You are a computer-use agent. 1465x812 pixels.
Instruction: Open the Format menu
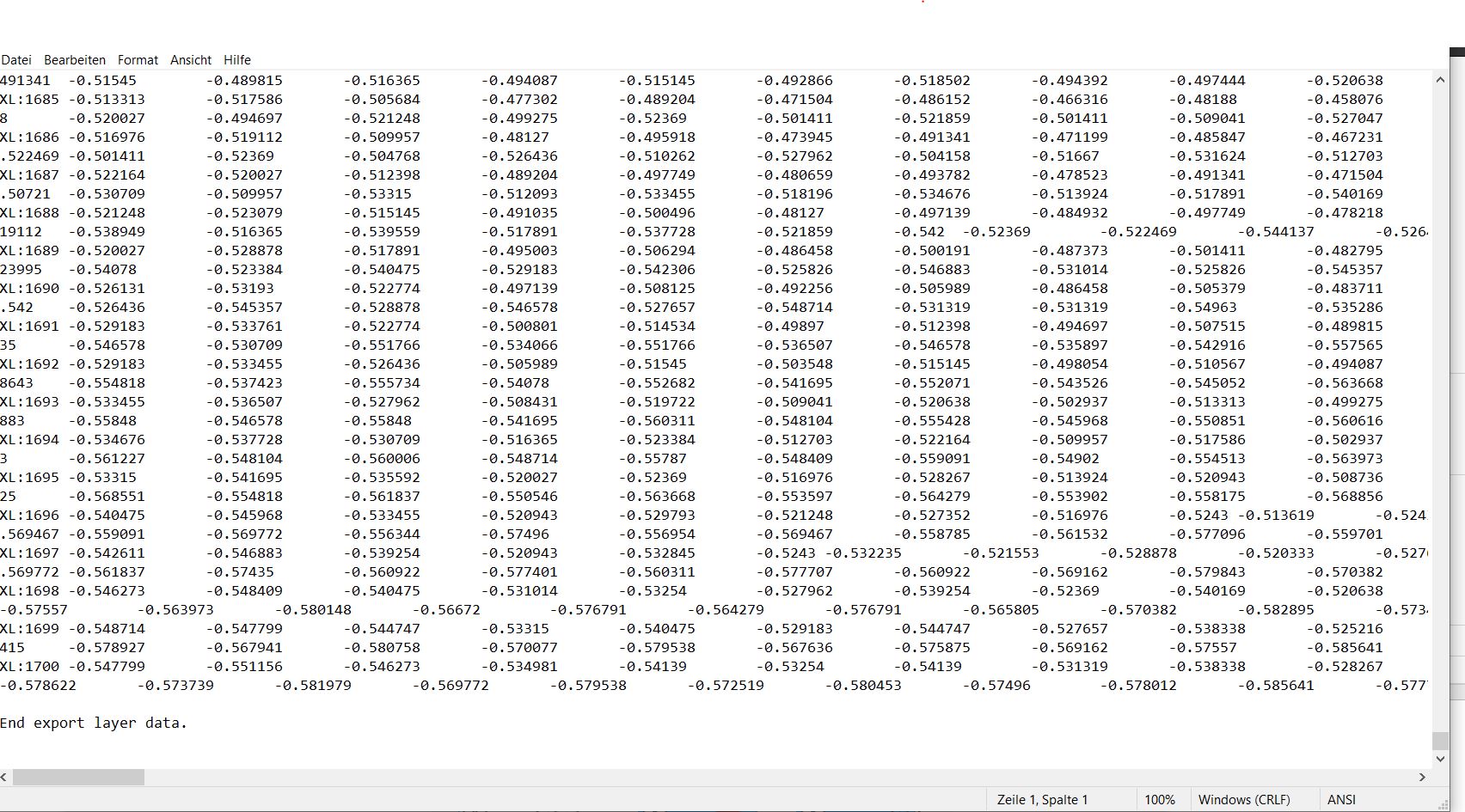138,60
